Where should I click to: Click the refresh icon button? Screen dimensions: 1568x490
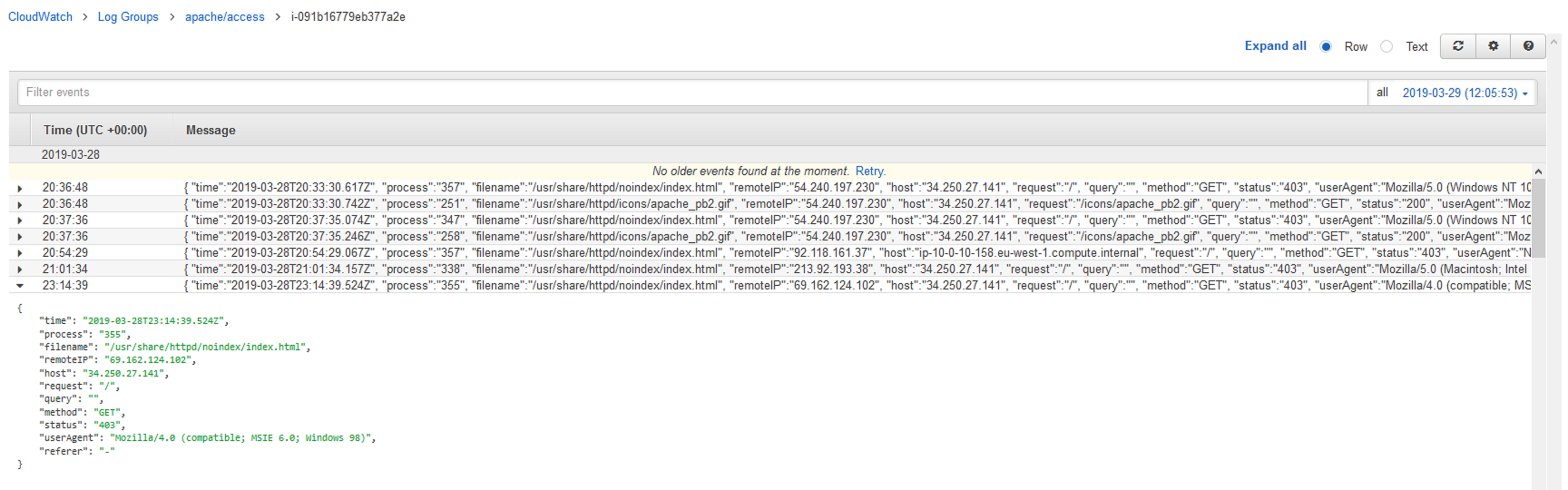[1457, 46]
